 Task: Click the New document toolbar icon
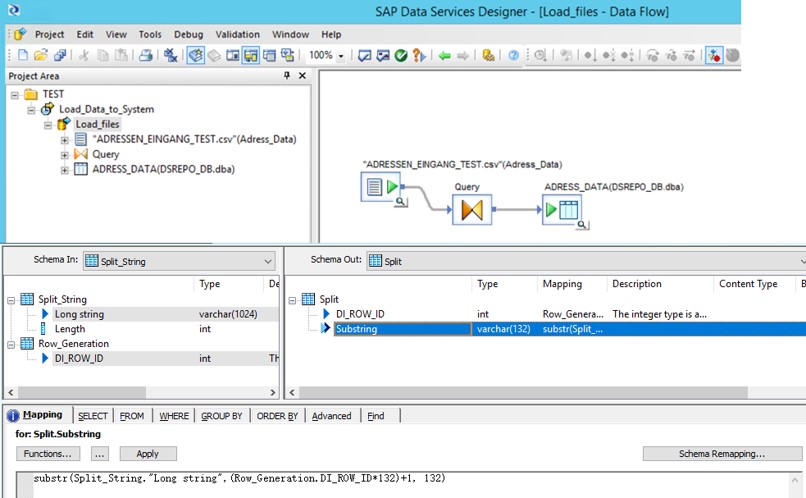point(23,56)
